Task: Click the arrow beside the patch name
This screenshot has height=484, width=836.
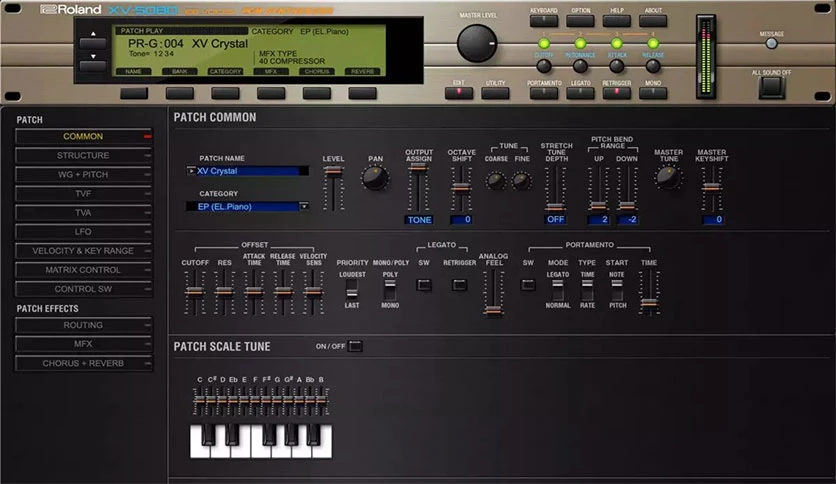Action: coord(191,171)
